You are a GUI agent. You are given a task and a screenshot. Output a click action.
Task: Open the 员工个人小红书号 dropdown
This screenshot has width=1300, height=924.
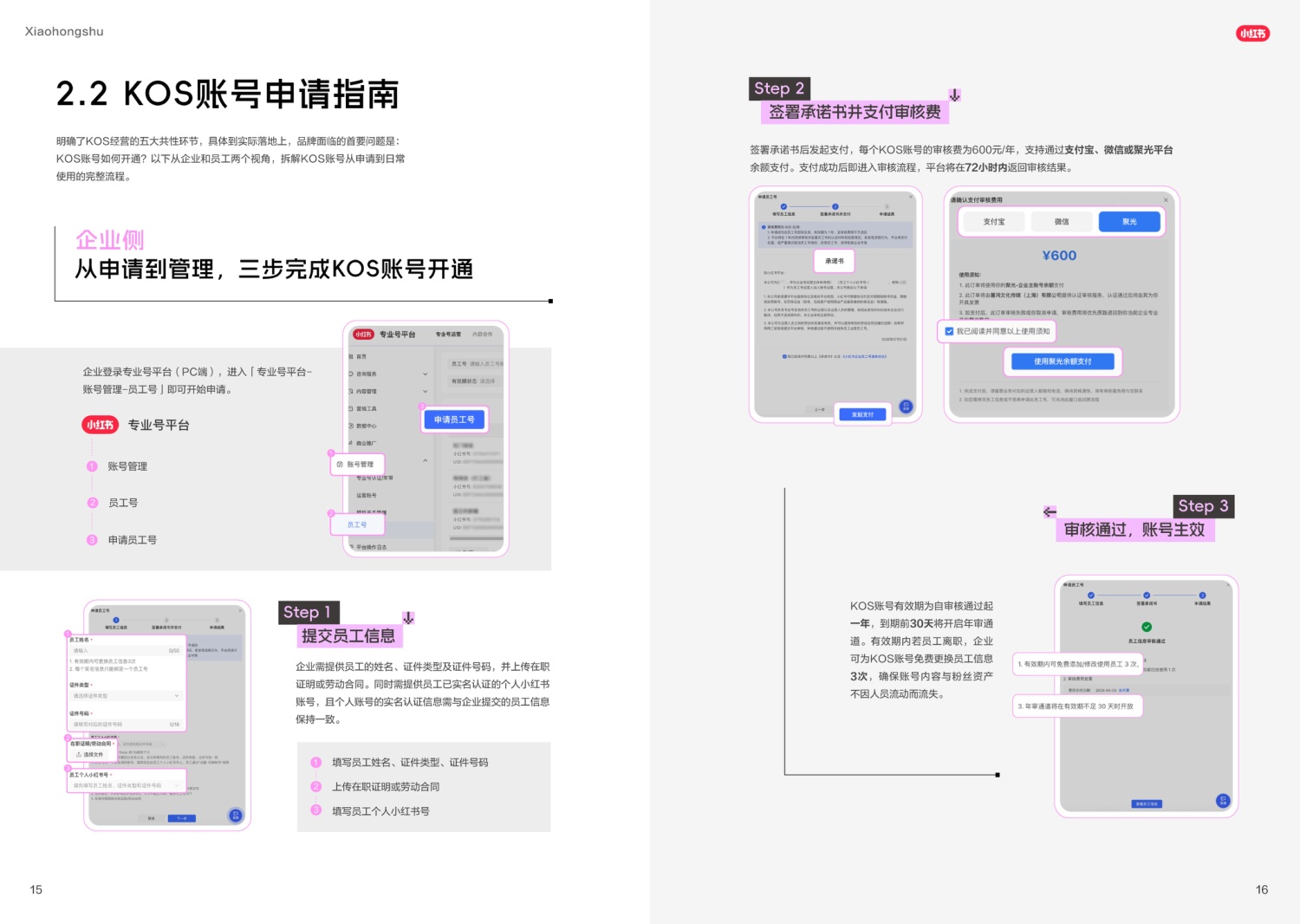pos(128,785)
